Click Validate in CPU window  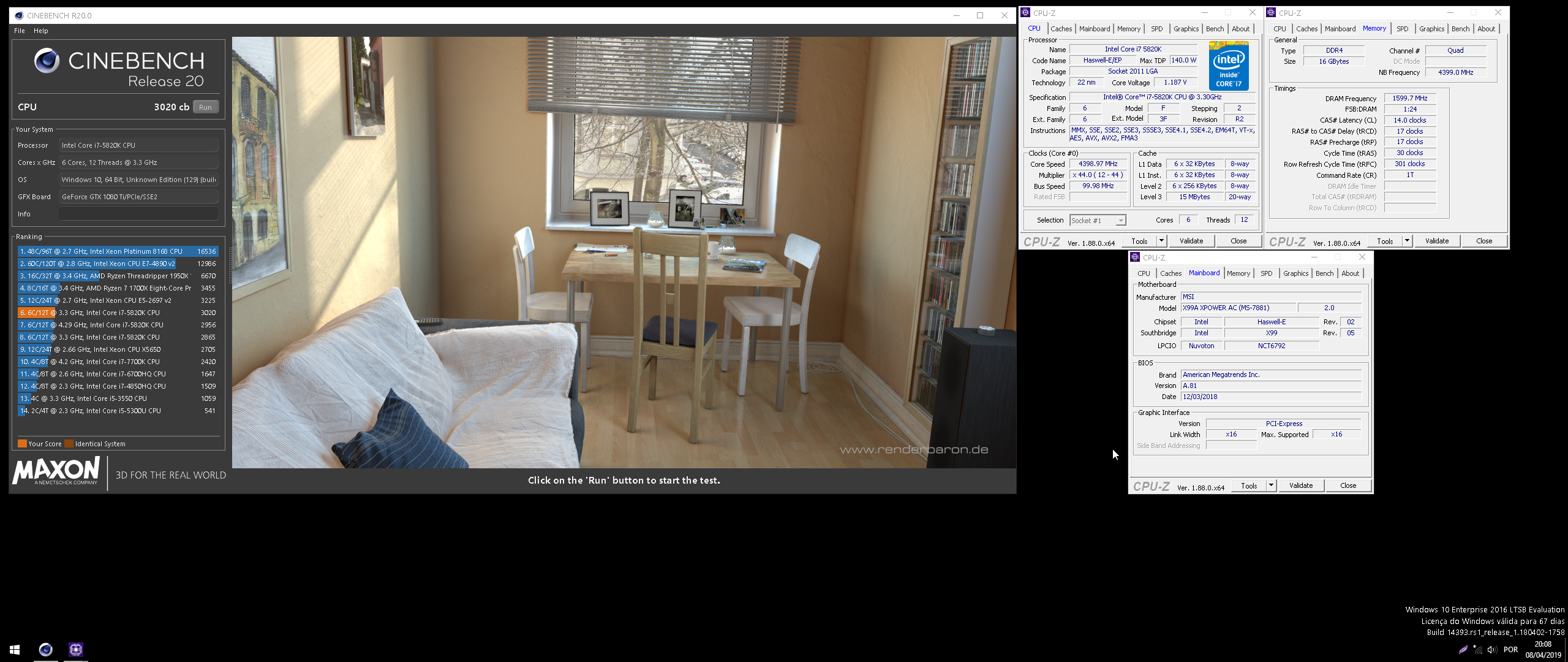pyautogui.click(x=1191, y=241)
